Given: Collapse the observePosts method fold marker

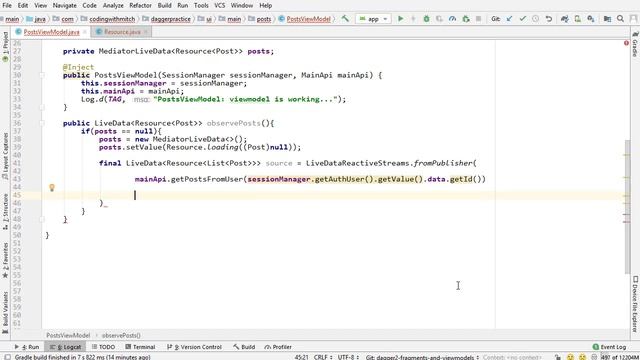Looking at the screenshot, I should [42, 123].
